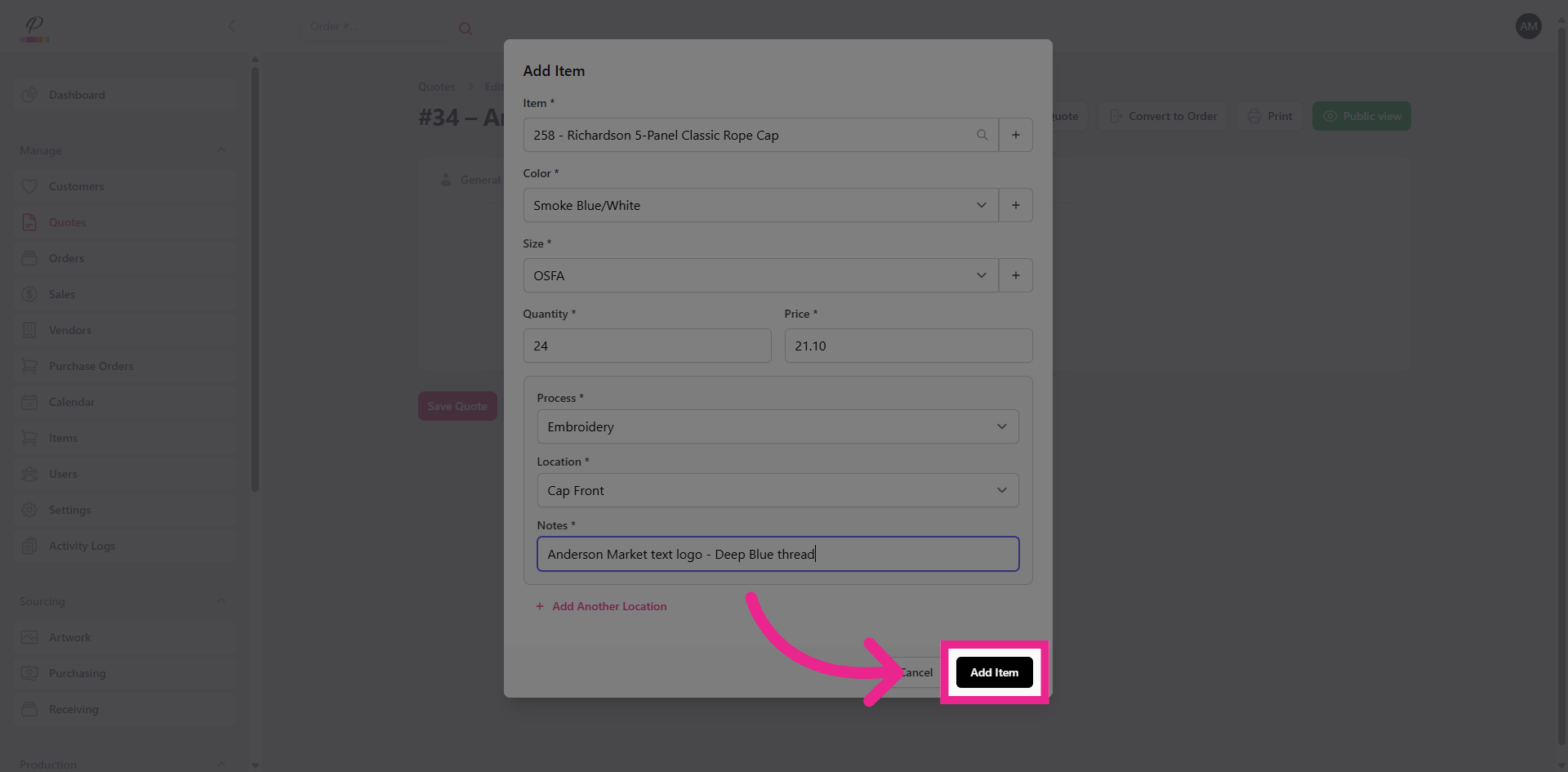The height and width of the screenshot is (772, 1568).
Task: Open Orders in the Manage section
Action: (x=66, y=258)
